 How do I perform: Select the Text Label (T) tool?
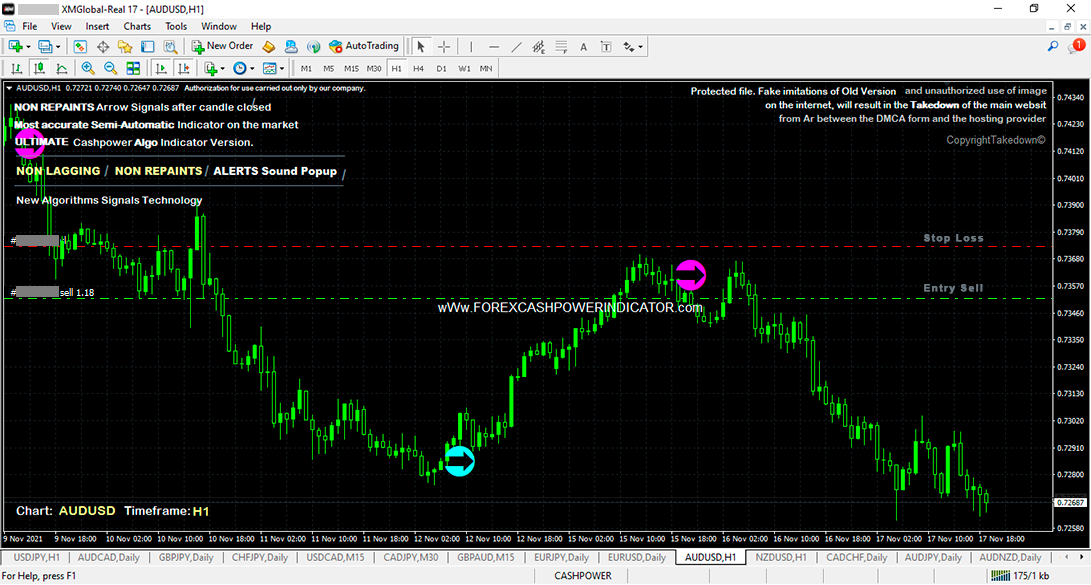pyautogui.click(x=606, y=47)
